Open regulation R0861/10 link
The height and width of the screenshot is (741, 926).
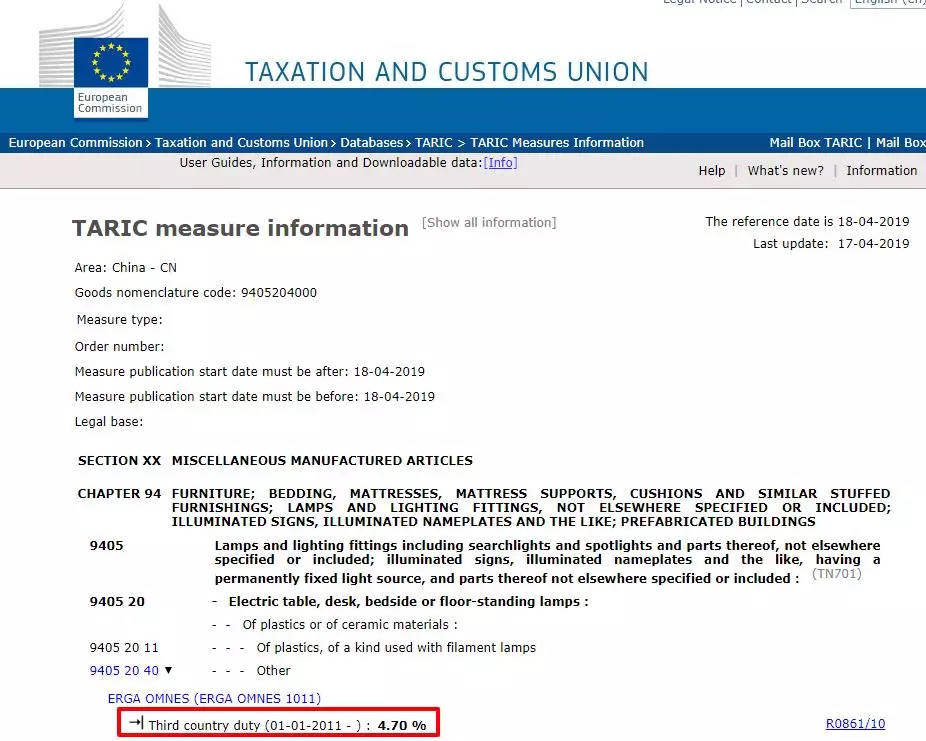pyautogui.click(x=855, y=723)
